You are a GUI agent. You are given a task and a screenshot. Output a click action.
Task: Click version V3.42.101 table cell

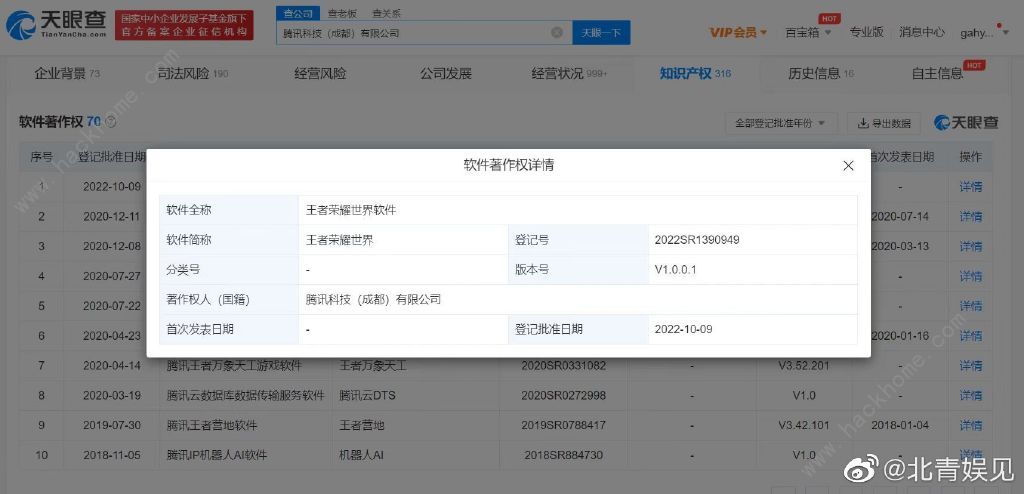pos(804,425)
